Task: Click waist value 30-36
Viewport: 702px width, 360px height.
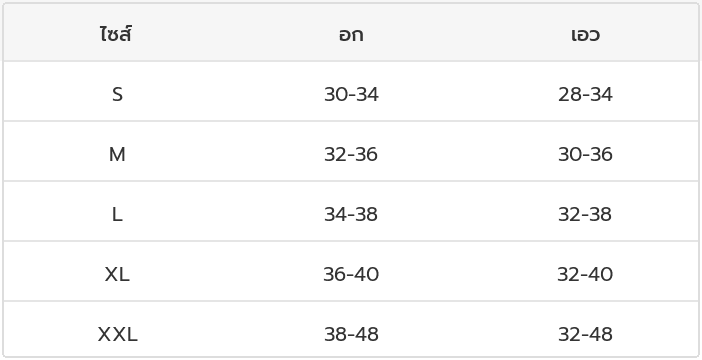Action: pyautogui.click(x=585, y=154)
